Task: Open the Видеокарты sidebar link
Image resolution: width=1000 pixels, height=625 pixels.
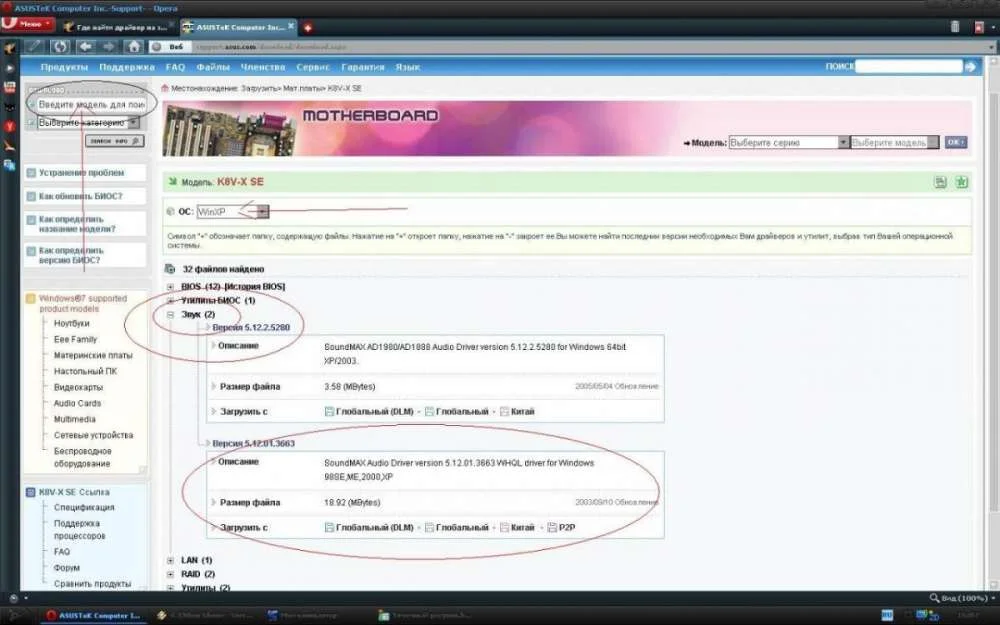Action: (x=78, y=387)
